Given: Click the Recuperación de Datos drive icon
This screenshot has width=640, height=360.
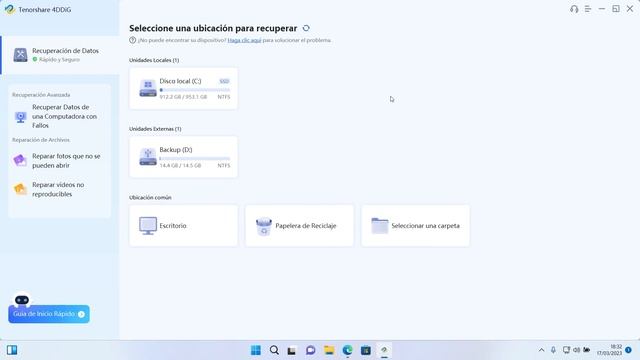Looking at the screenshot, I should pos(20,55).
